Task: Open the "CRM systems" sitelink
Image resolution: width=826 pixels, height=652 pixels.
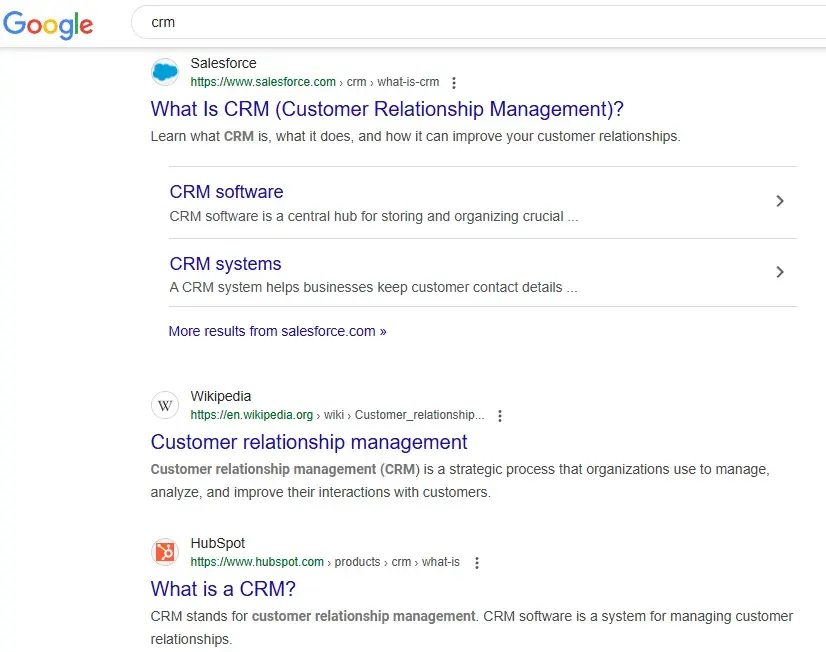Action: coord(225,264)
